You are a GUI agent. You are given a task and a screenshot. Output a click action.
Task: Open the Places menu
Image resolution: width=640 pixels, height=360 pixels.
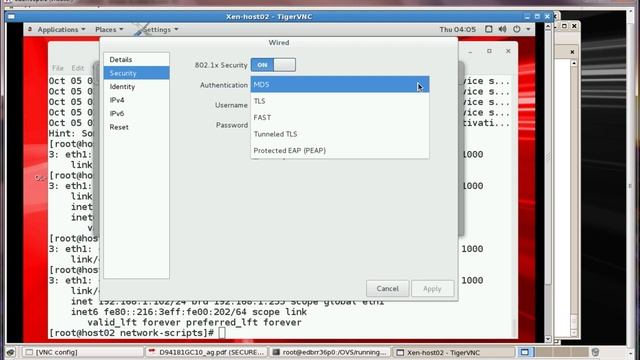pos(109,29)
